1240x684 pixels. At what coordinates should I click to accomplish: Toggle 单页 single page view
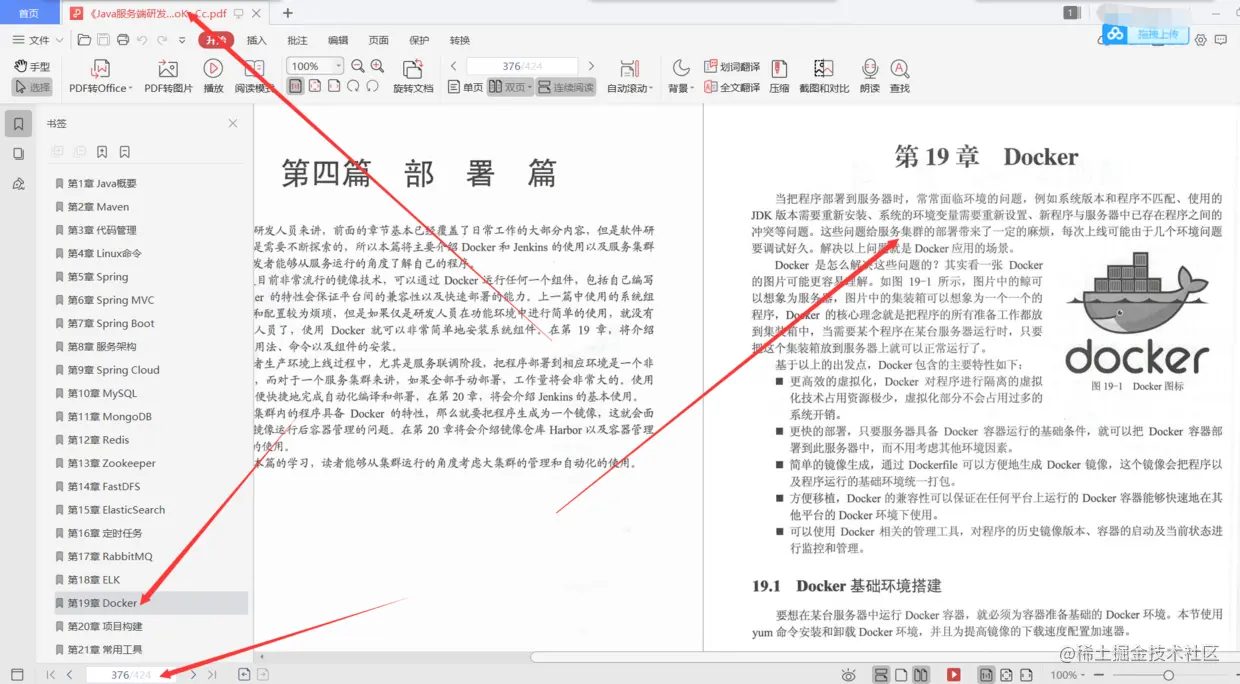coord(466,87)
